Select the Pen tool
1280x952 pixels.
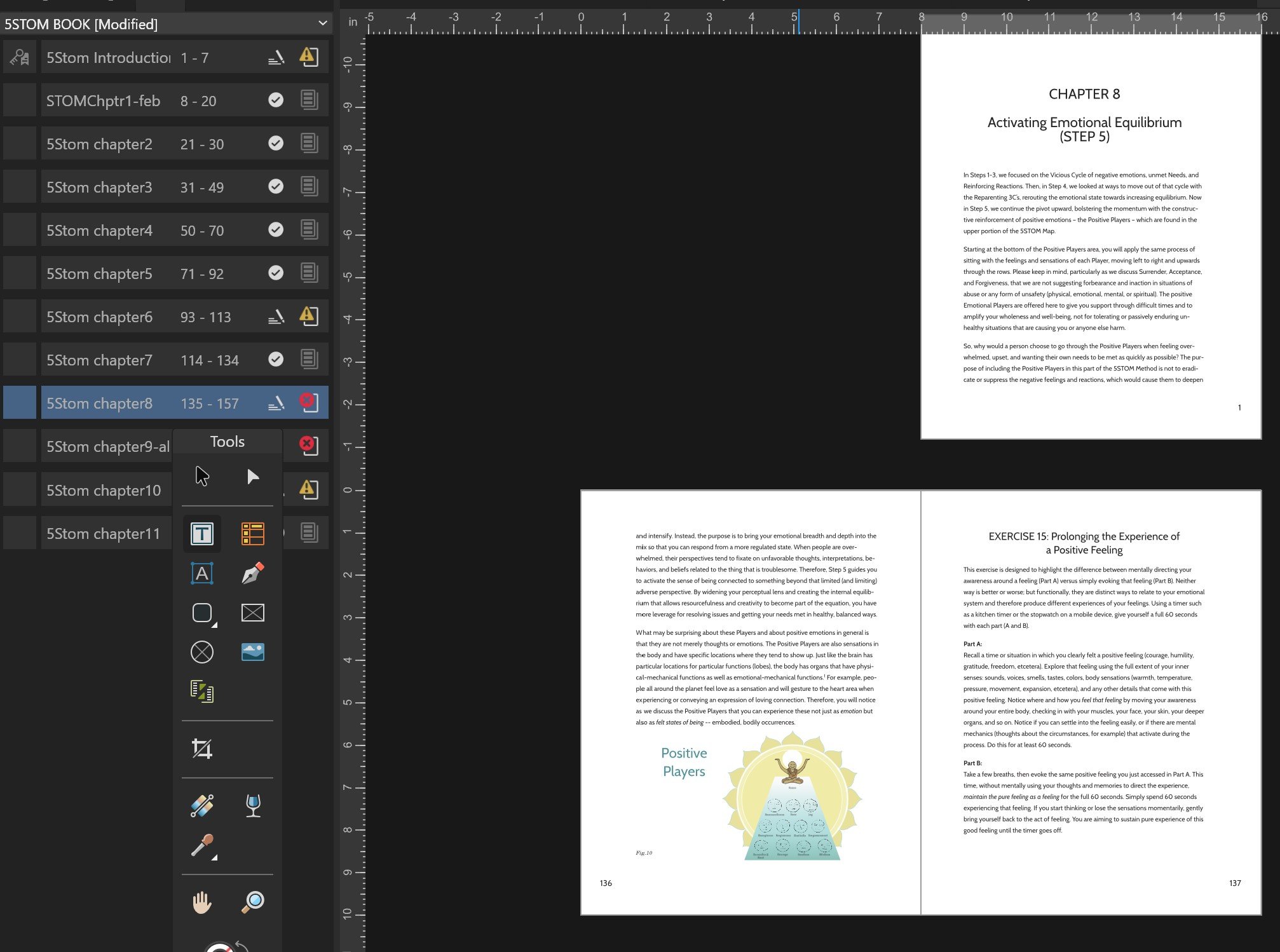[252, 573]
